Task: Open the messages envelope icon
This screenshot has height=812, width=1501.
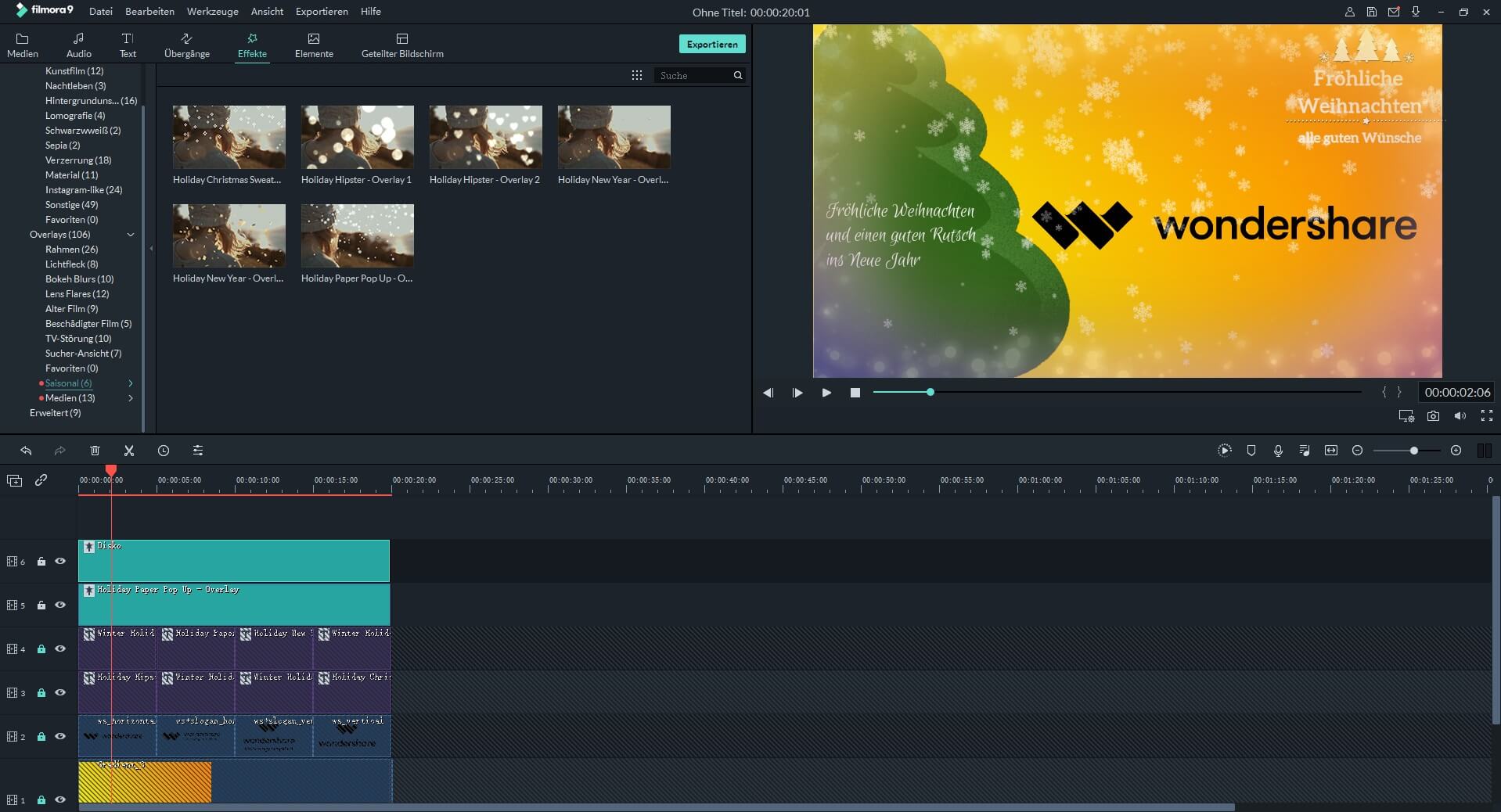Action: click(x=1394, y=12)
